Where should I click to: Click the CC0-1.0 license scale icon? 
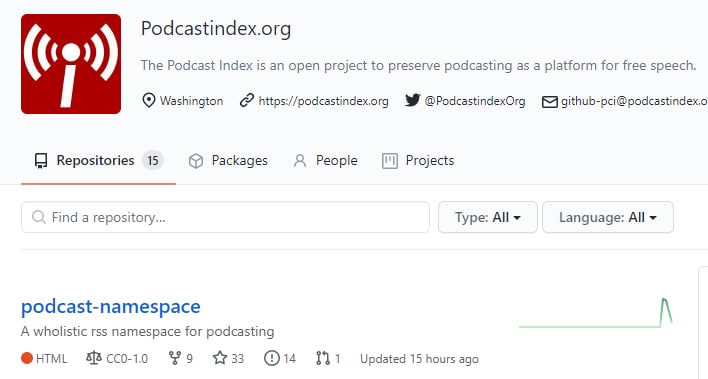[x=94, y=358]
